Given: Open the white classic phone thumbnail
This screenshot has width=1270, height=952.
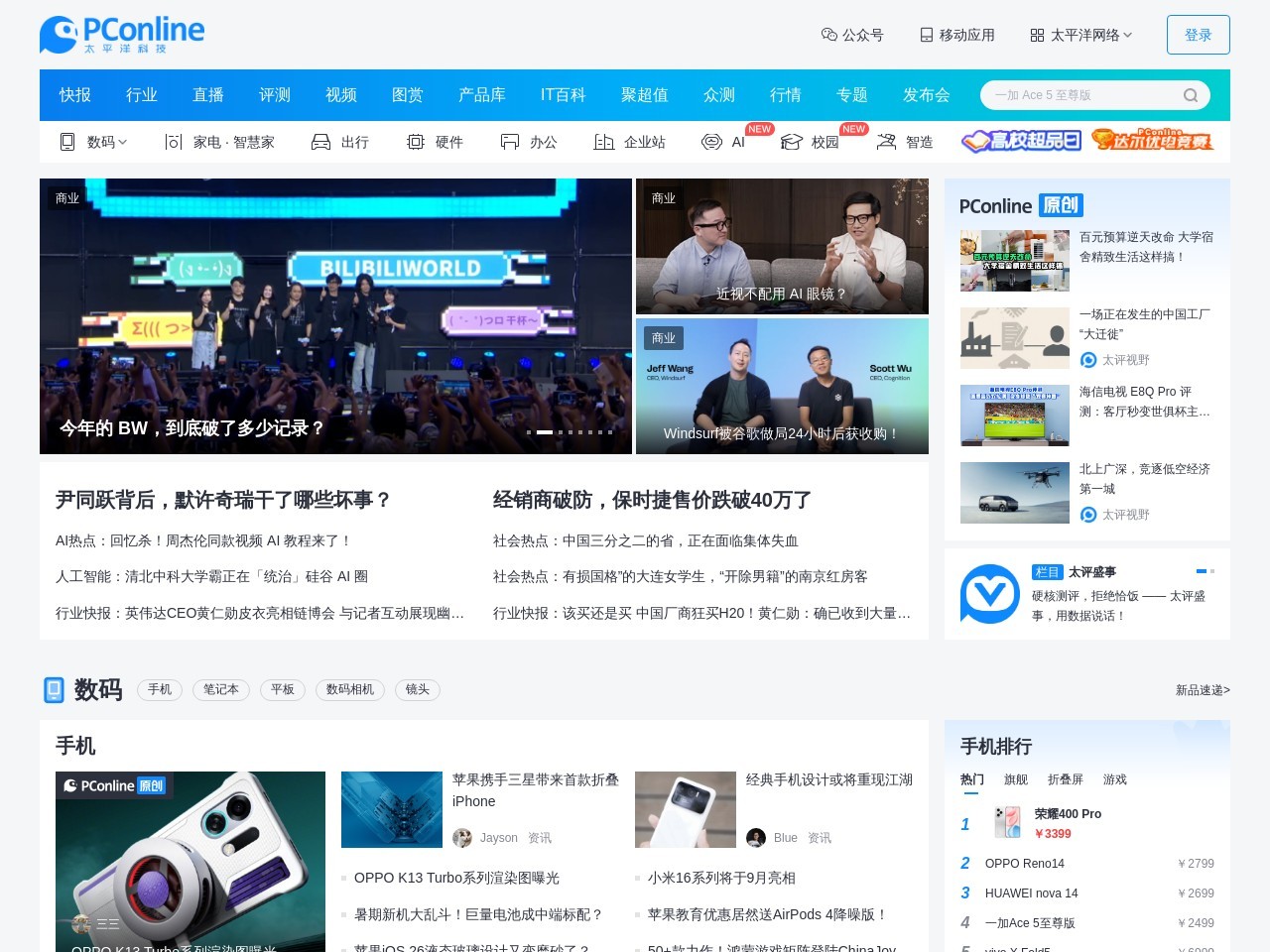Looking at the screenshot, I should (686, 809).
